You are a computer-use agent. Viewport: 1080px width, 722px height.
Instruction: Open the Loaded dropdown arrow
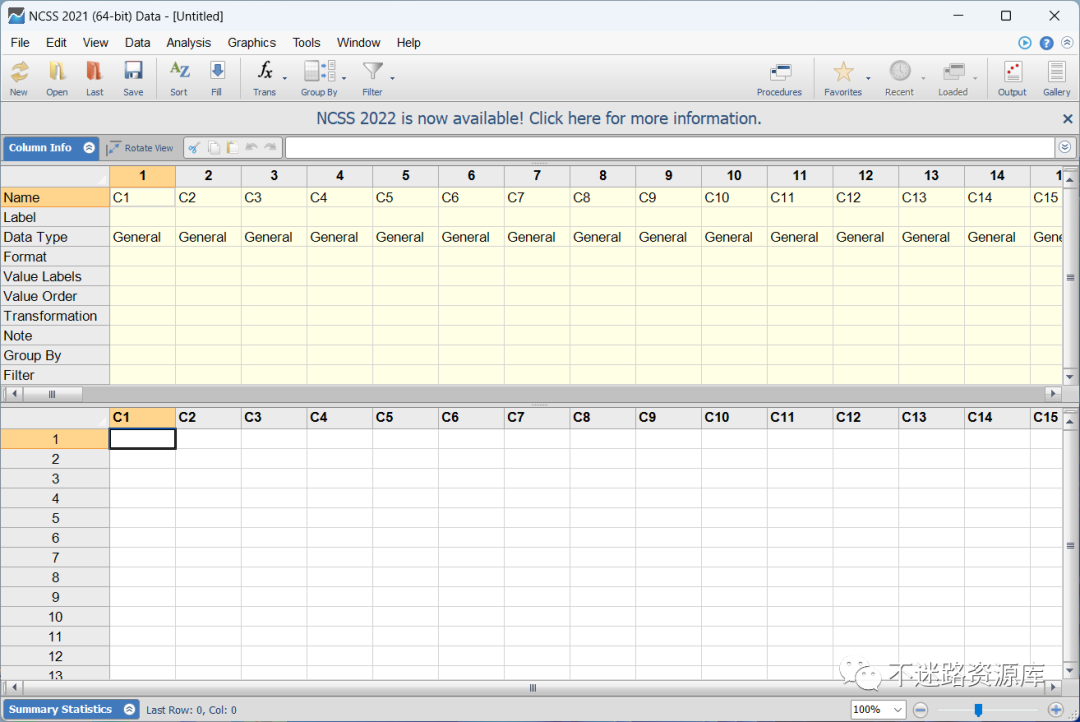[975, 79]
